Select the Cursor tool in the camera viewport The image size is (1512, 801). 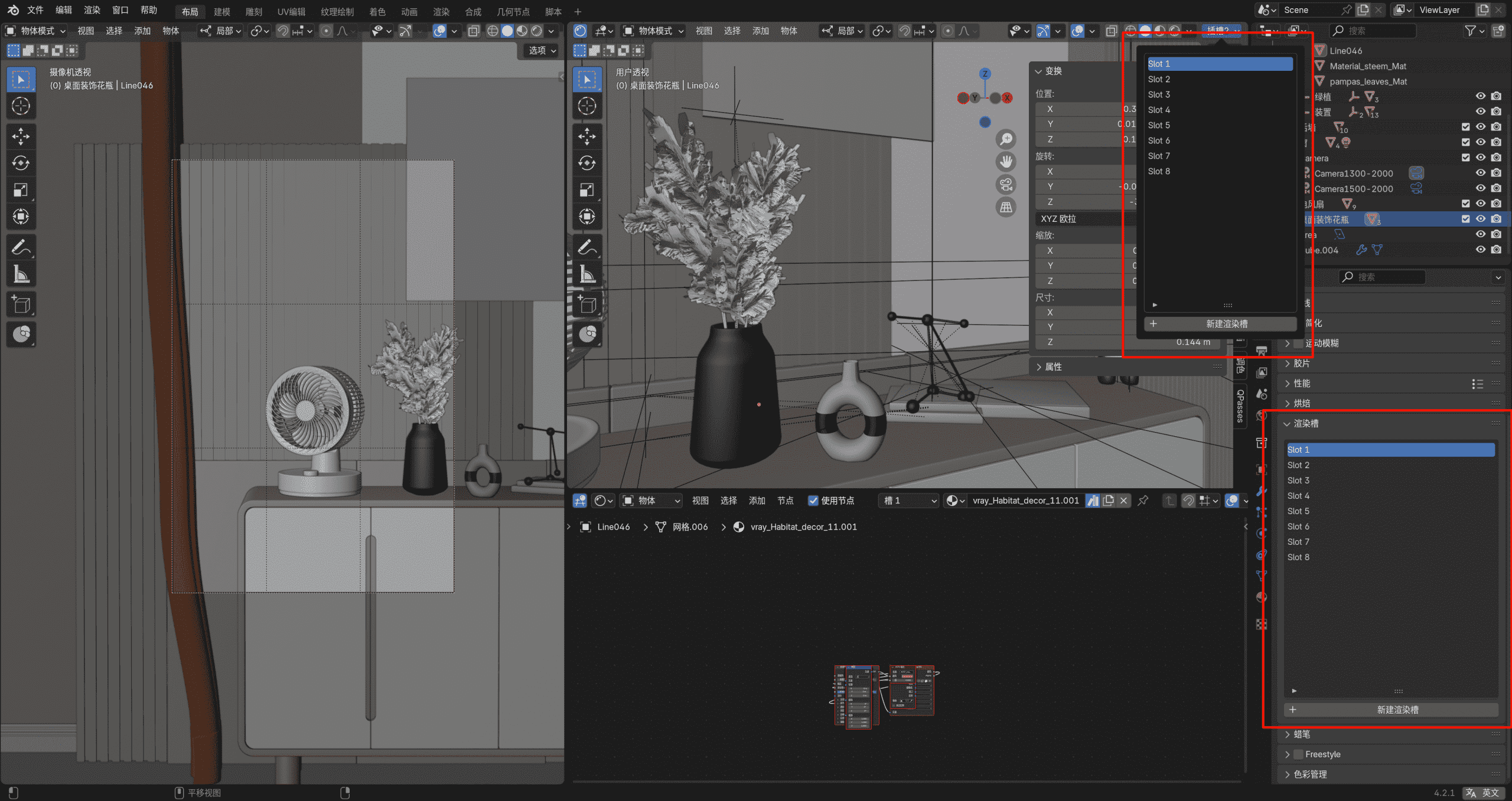(21, 106)
